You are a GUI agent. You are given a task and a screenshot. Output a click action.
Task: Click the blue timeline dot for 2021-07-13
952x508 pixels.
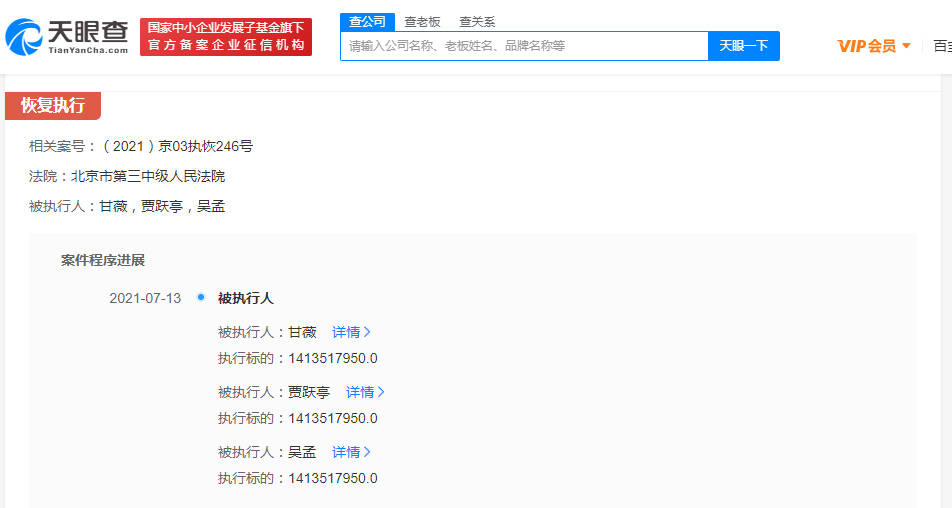pyautogui.click(x=201, y=297)
